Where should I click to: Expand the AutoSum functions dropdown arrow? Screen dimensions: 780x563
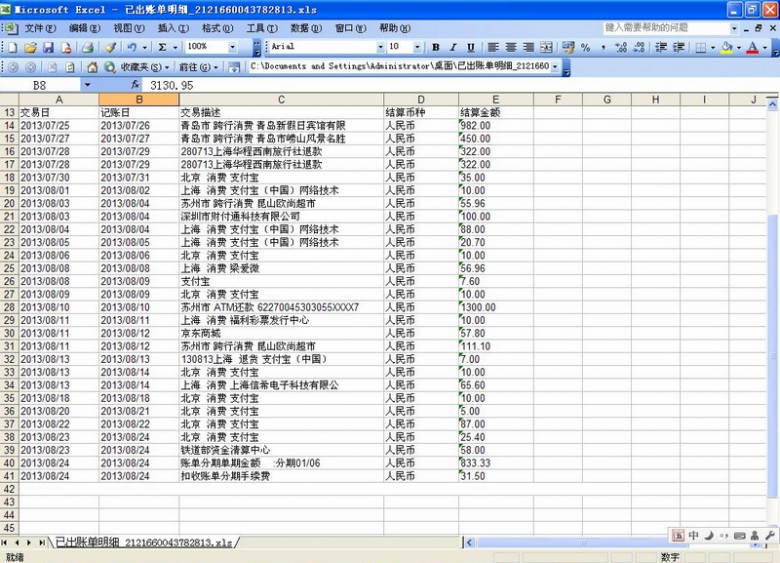click(x=175, y=47)
